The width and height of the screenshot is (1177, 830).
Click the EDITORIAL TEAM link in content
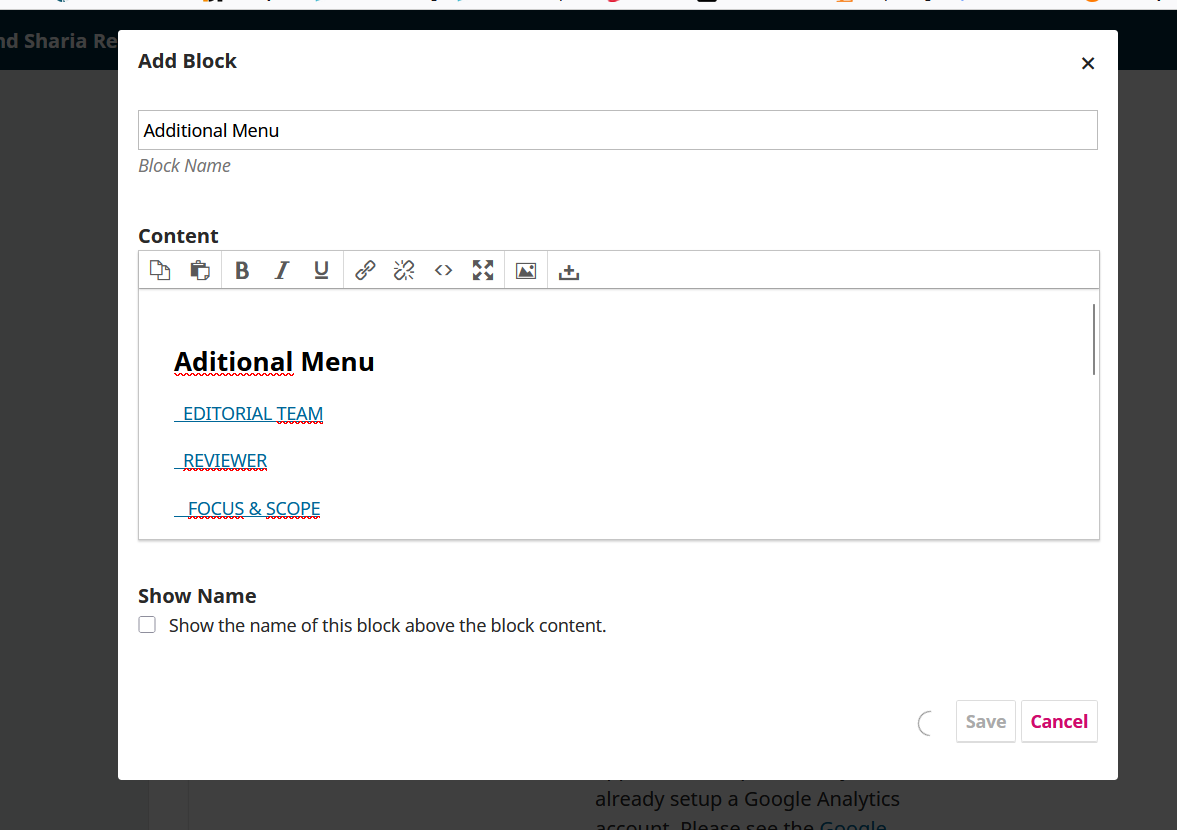click(x=252, y=414)
